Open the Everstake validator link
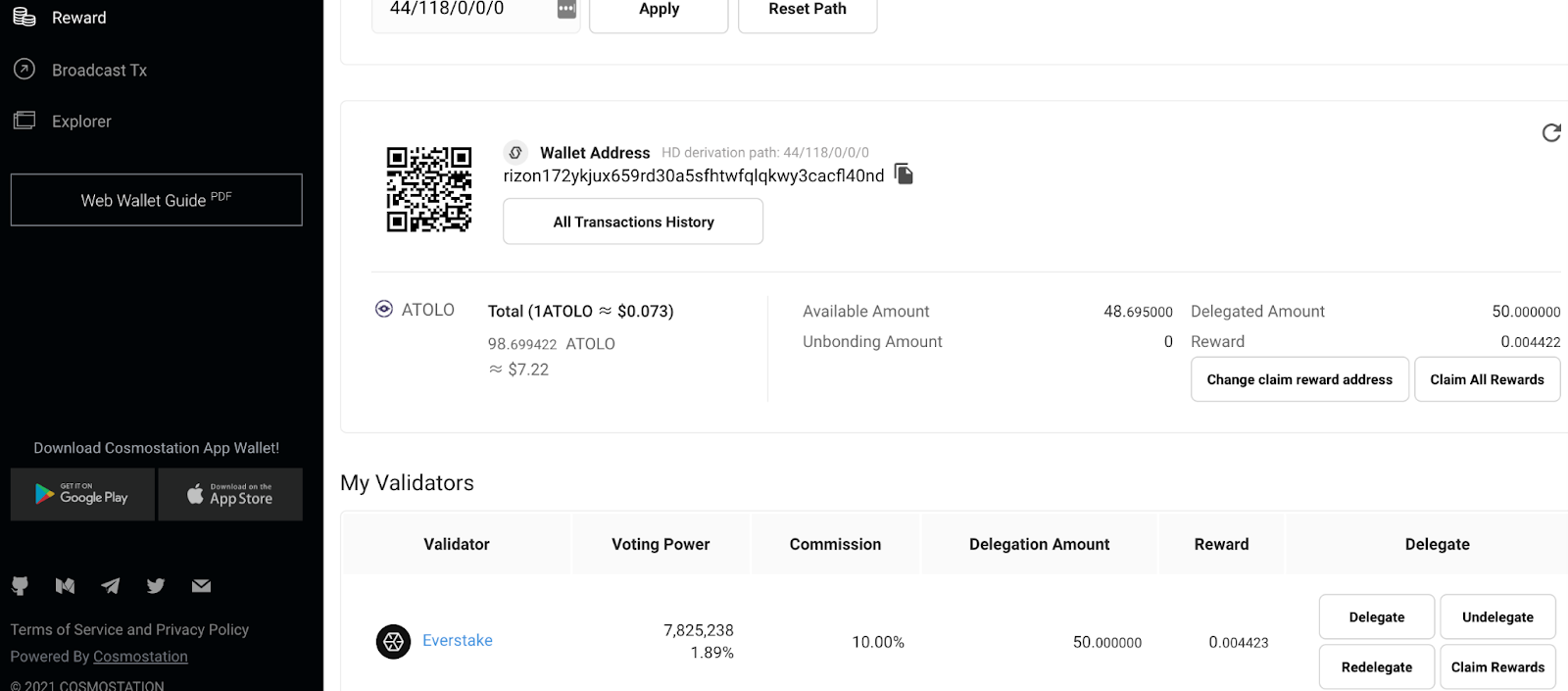This screenshot has height=691, width=1568. tap(458, 641)
